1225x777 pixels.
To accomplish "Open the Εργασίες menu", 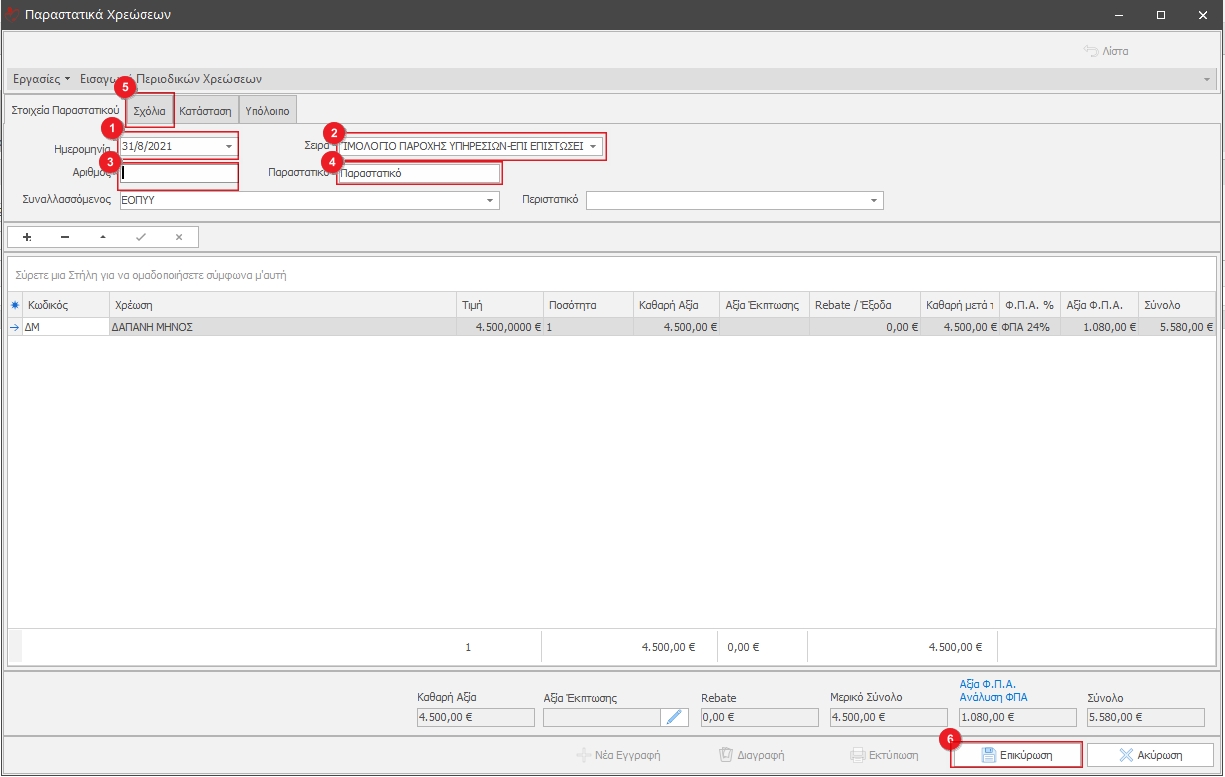I will (x=41, y=79).
